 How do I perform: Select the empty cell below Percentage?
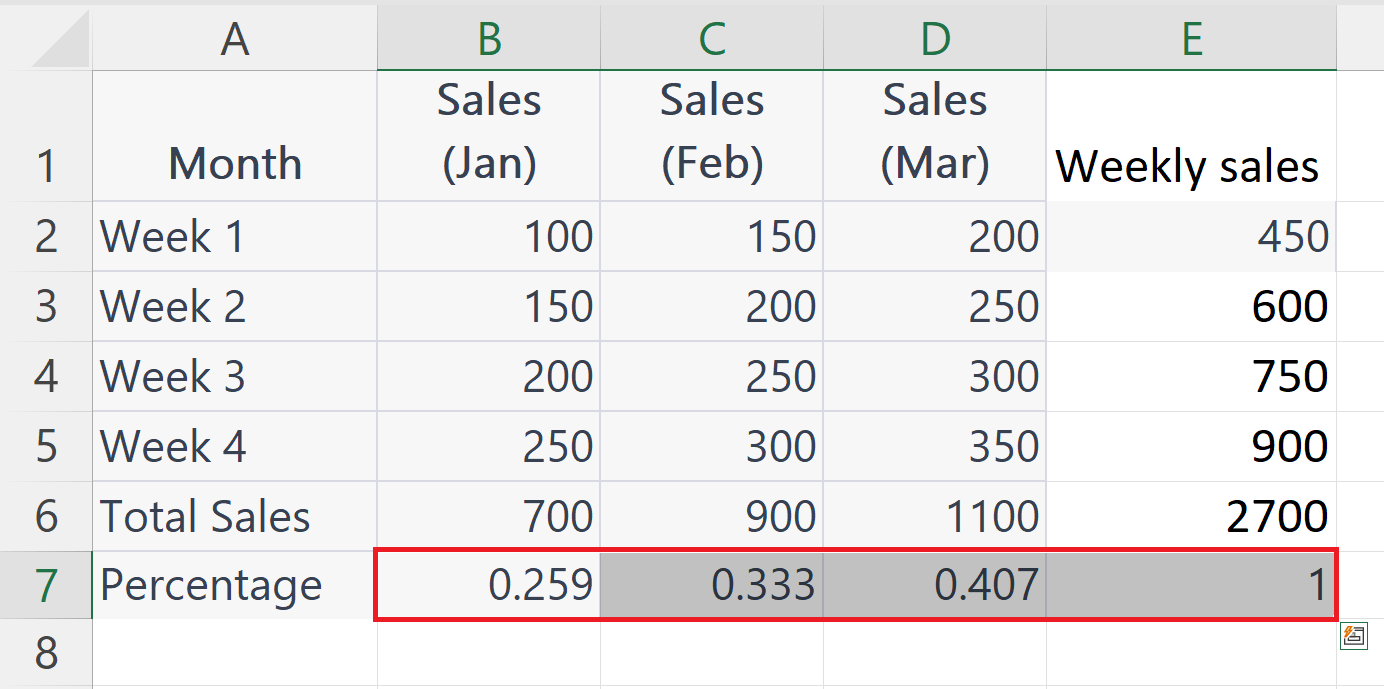click(233, 652)
